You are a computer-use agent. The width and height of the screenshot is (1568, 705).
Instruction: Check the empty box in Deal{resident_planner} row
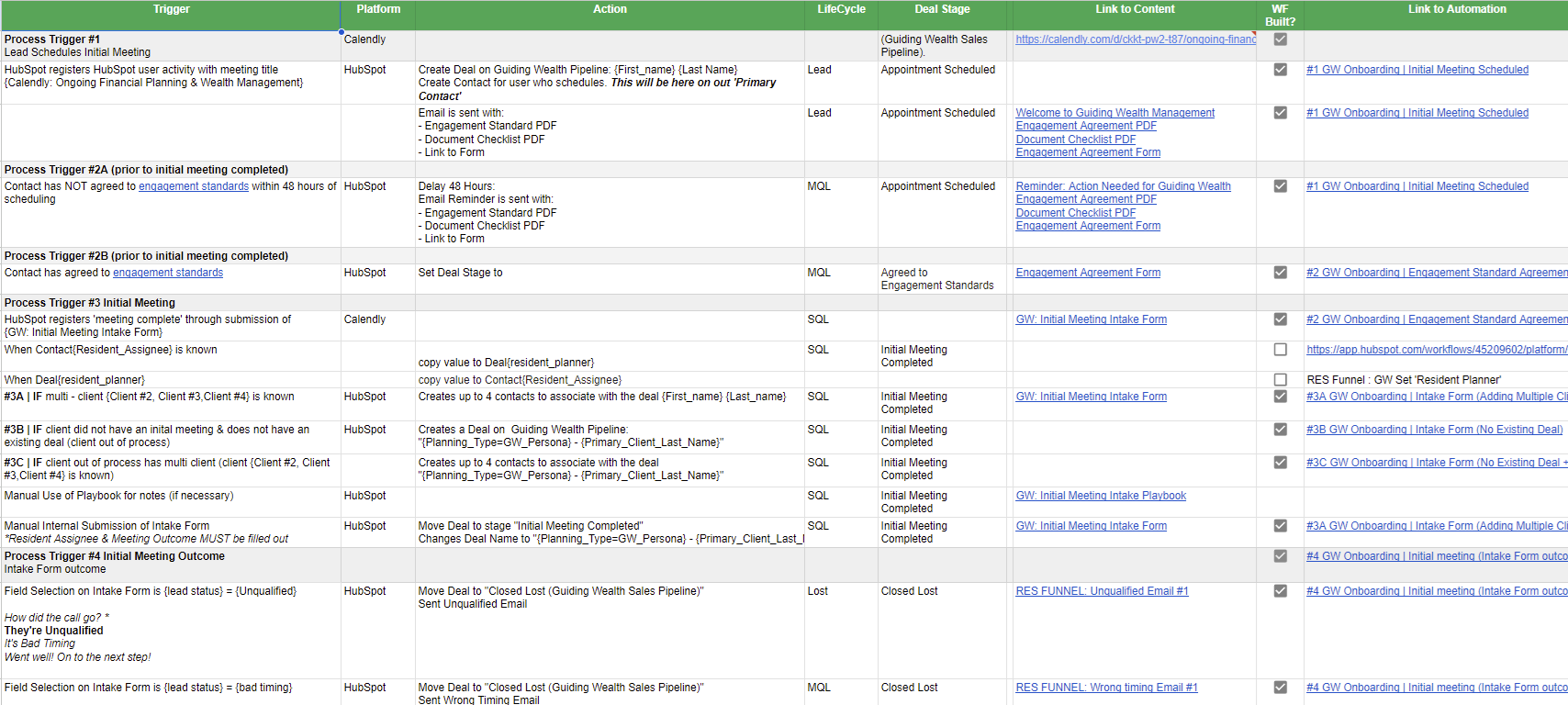1280,380
